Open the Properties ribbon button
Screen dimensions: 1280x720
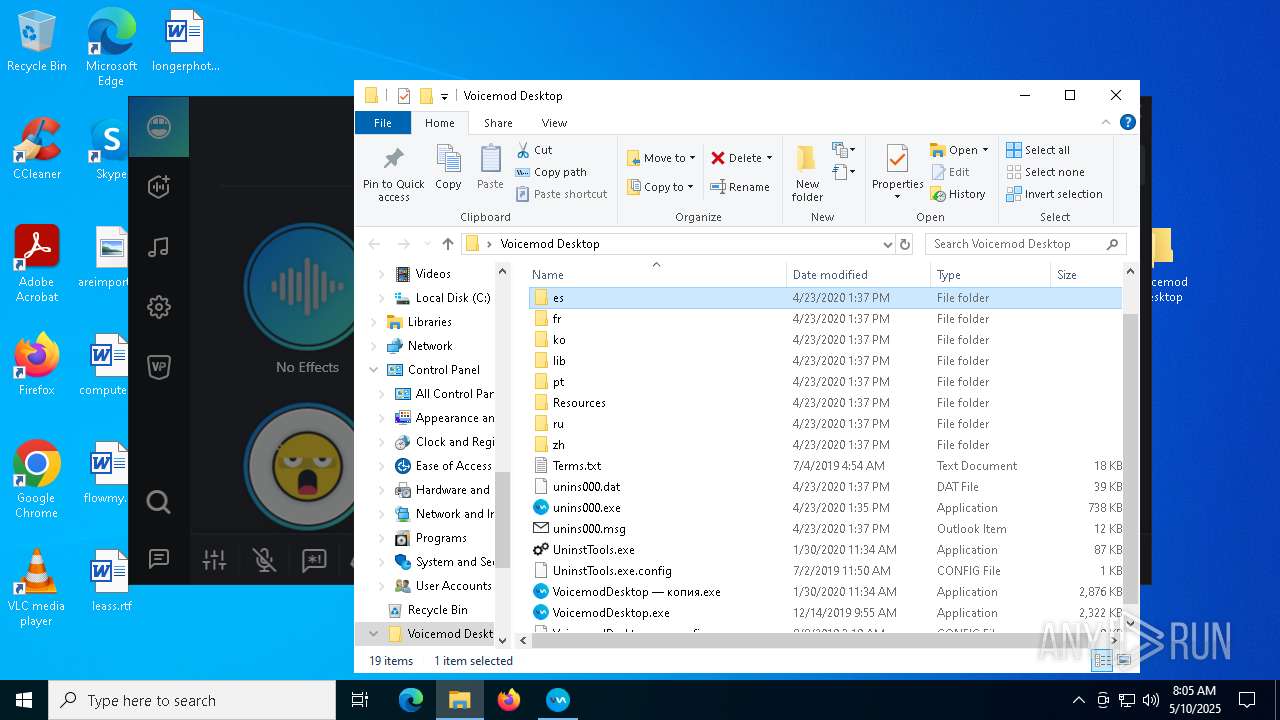coord(897,171)
